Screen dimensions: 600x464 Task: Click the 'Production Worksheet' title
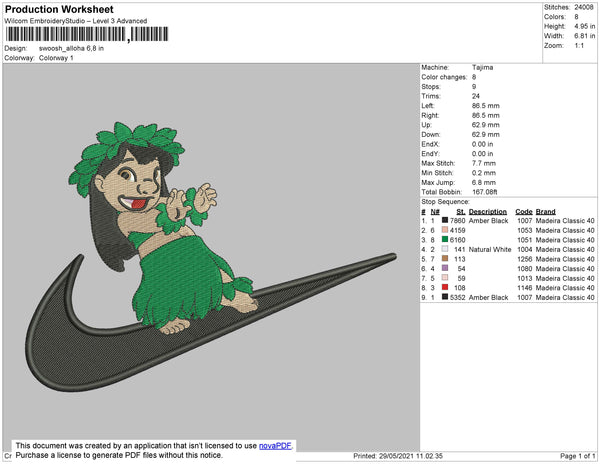point(59,10)
